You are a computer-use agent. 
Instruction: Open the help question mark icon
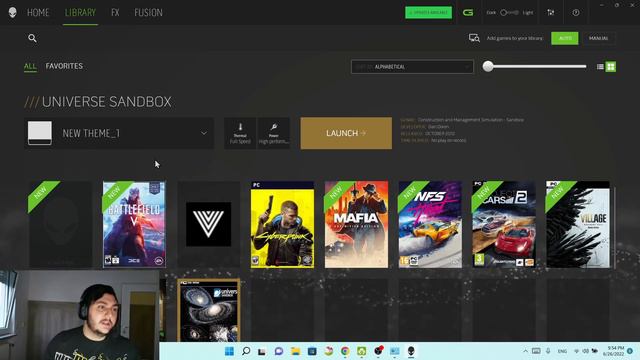click(x=576, y=13)
